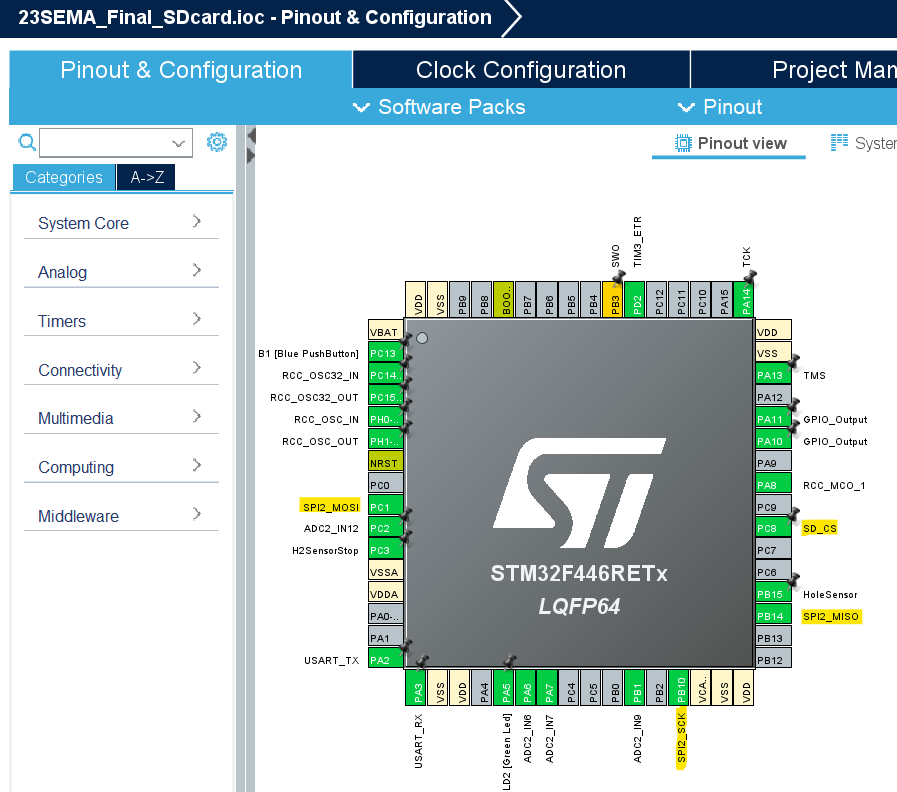Expand panel with lower divider arrow
Screen dimensions: 897x792
pyautogui.click(x=251, y=156)
